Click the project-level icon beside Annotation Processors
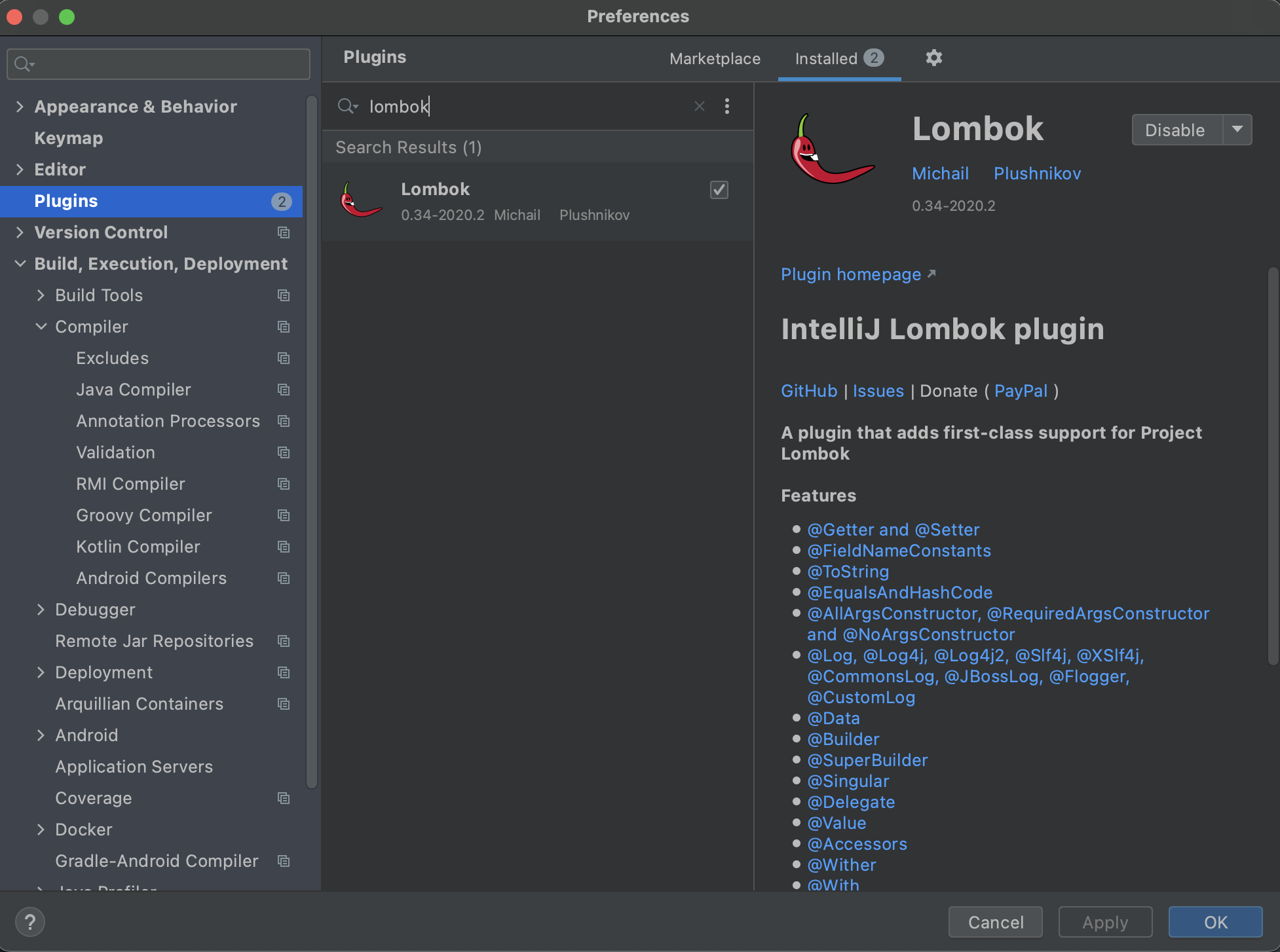This screenshot has height=952, width=1280. [284, 421]
